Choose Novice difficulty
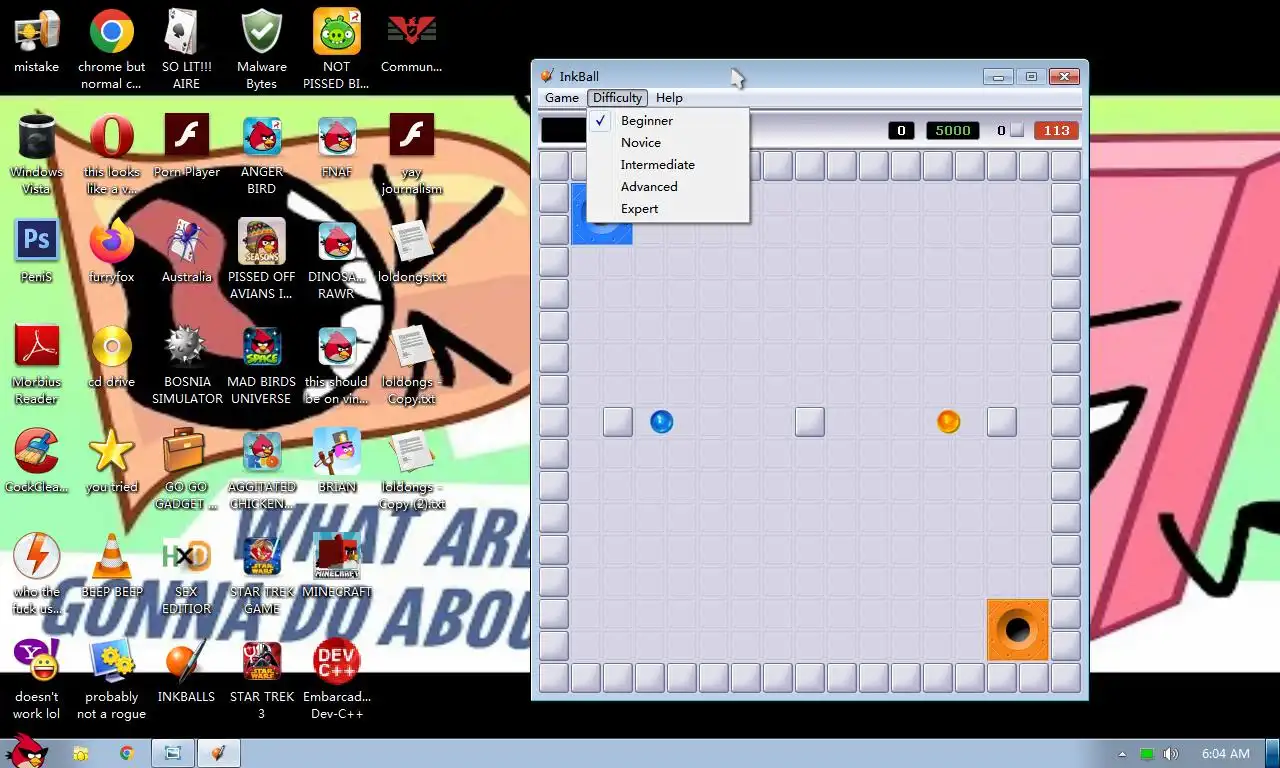This screenshot has width=1280, height=768. [x=668, y=143]
